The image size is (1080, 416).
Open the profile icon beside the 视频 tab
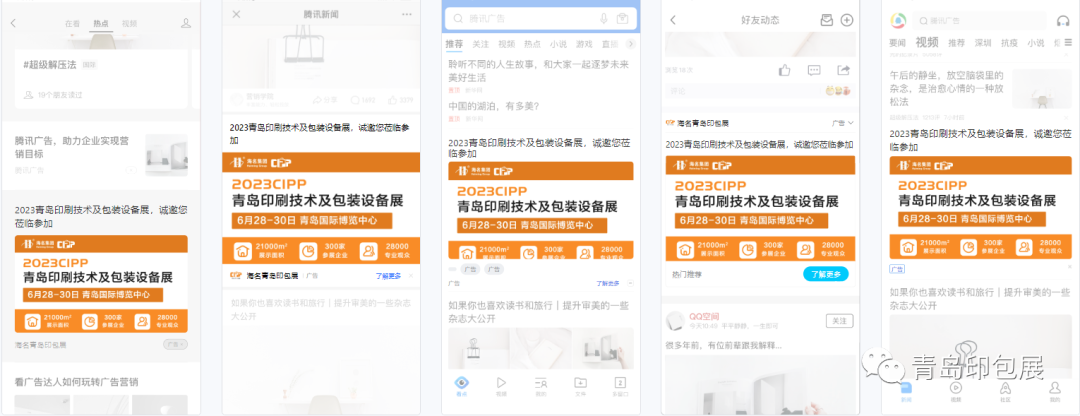click(x=185, y=23)
